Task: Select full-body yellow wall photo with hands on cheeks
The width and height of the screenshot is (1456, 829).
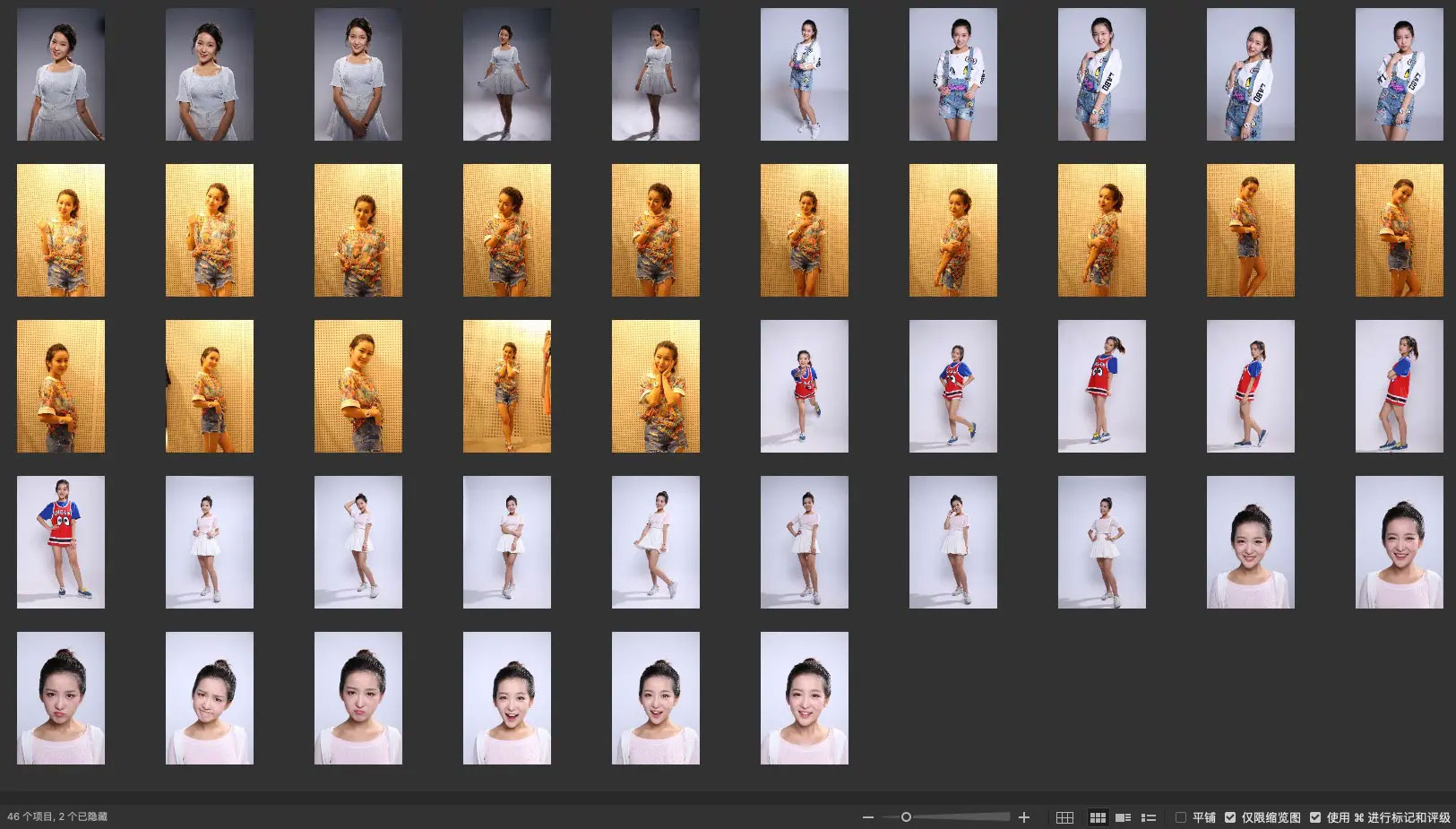Action: click(506, 386)
